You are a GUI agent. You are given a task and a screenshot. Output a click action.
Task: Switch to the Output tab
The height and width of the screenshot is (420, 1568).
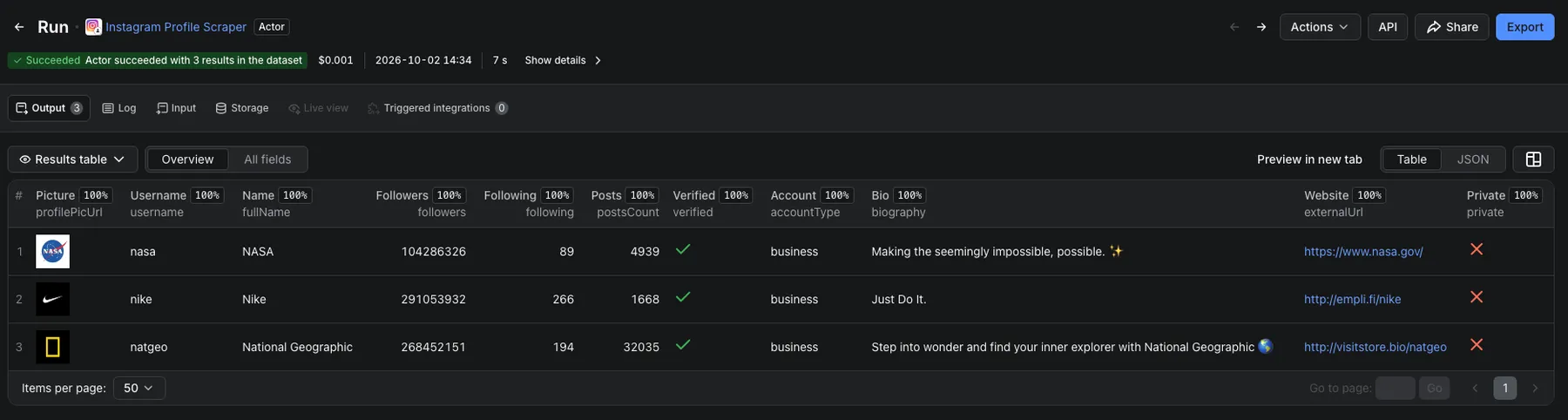tap(49, 108)
